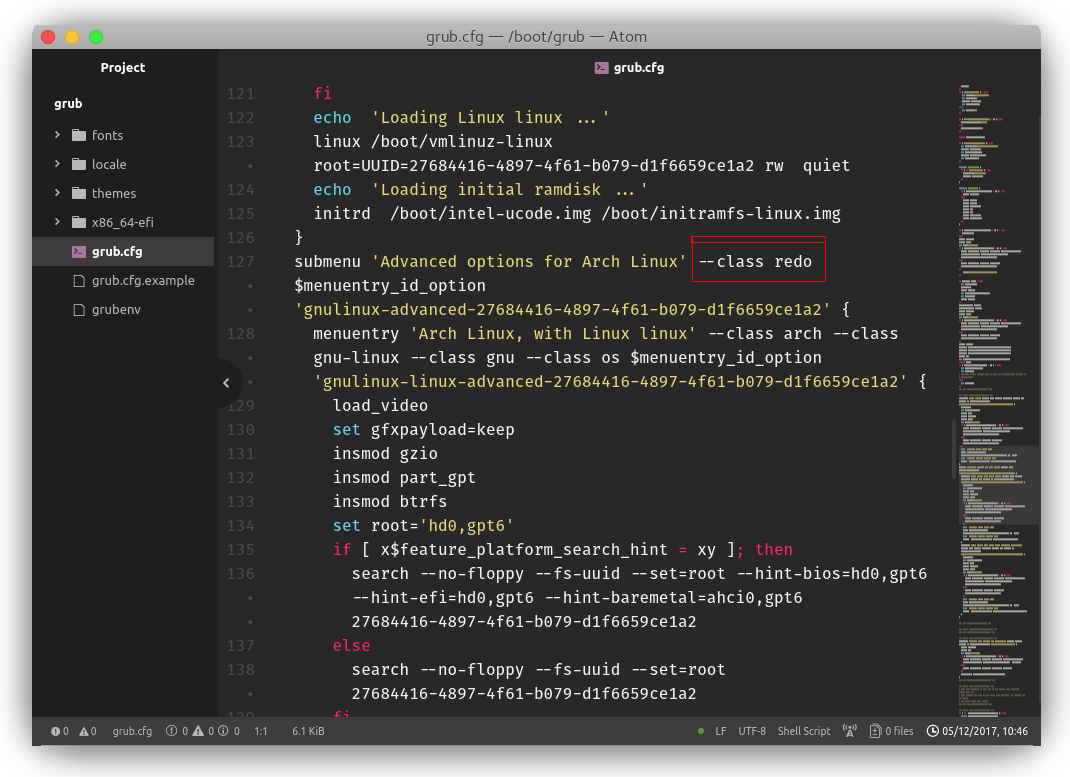Switch to the grub.cfg editor tab

629,68
